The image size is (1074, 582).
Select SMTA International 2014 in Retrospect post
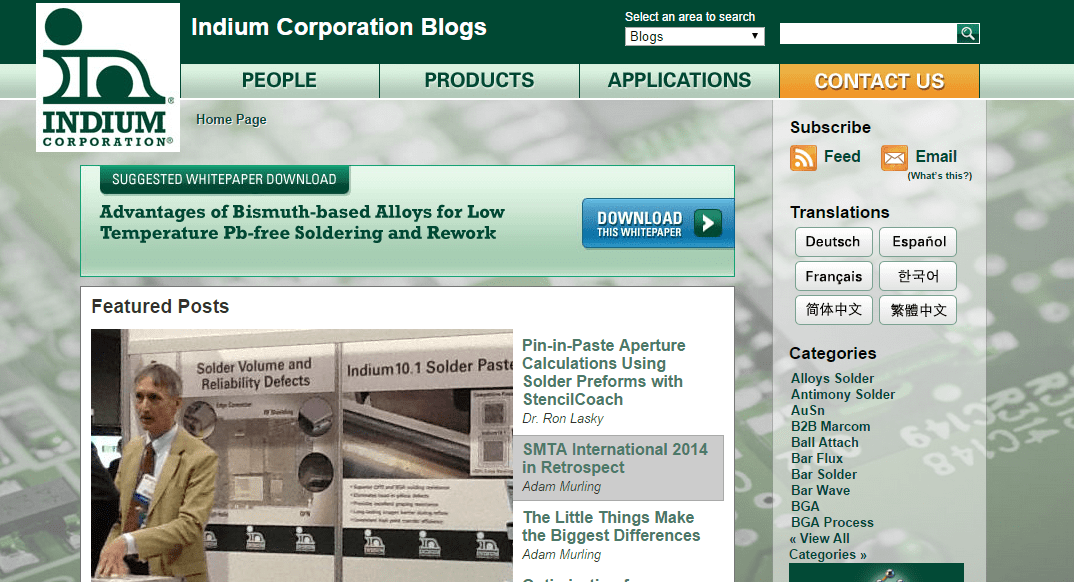point(615,458)
